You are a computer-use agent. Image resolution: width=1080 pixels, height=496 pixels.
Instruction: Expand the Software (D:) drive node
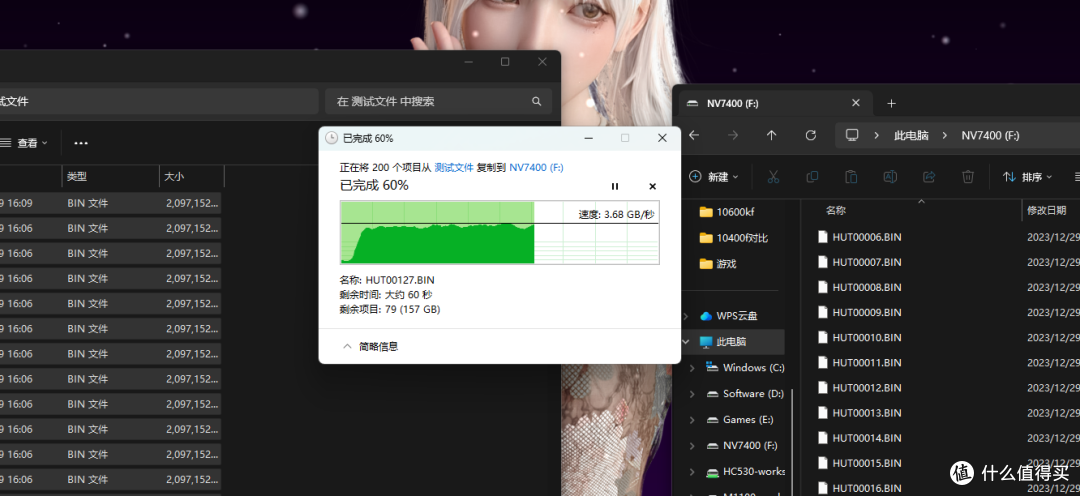pos(692,394)
